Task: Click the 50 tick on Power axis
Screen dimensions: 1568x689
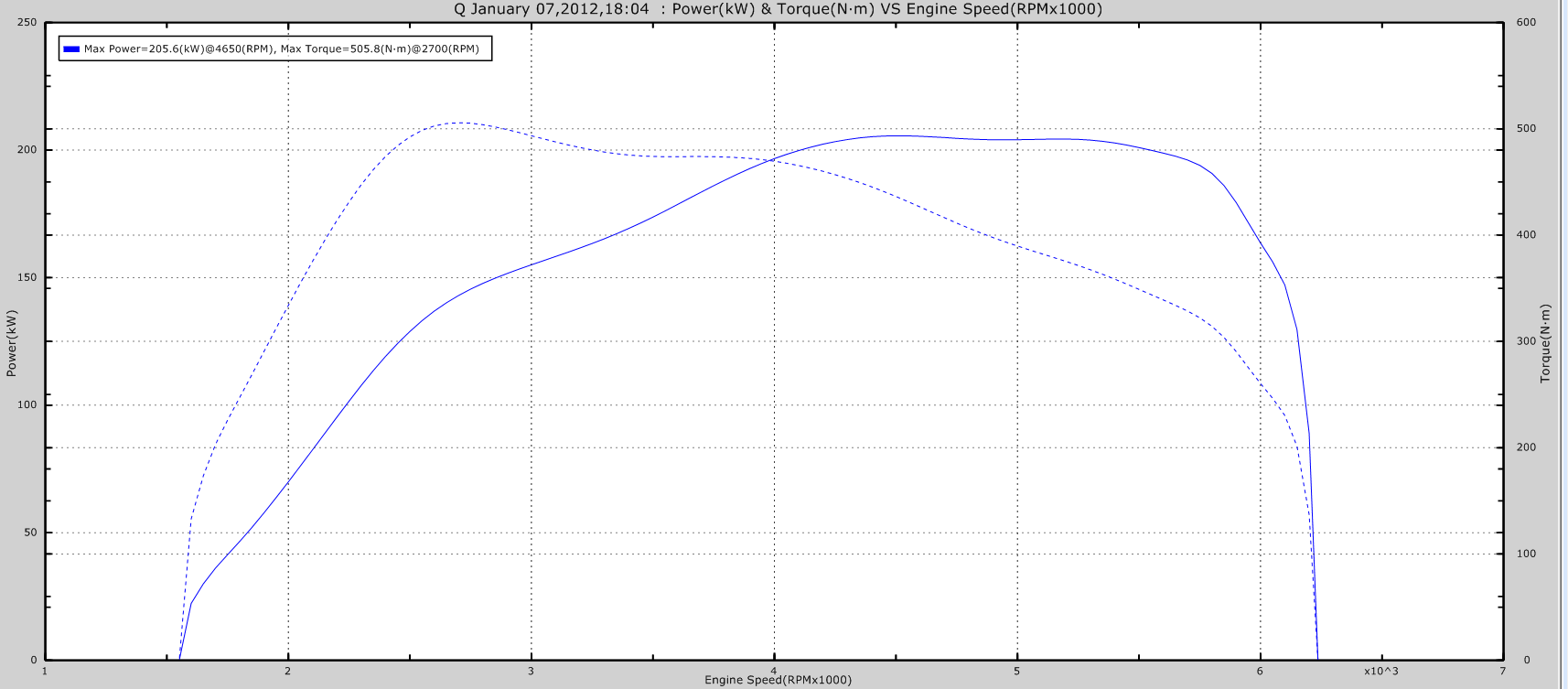Action: [x=30, y=533]
